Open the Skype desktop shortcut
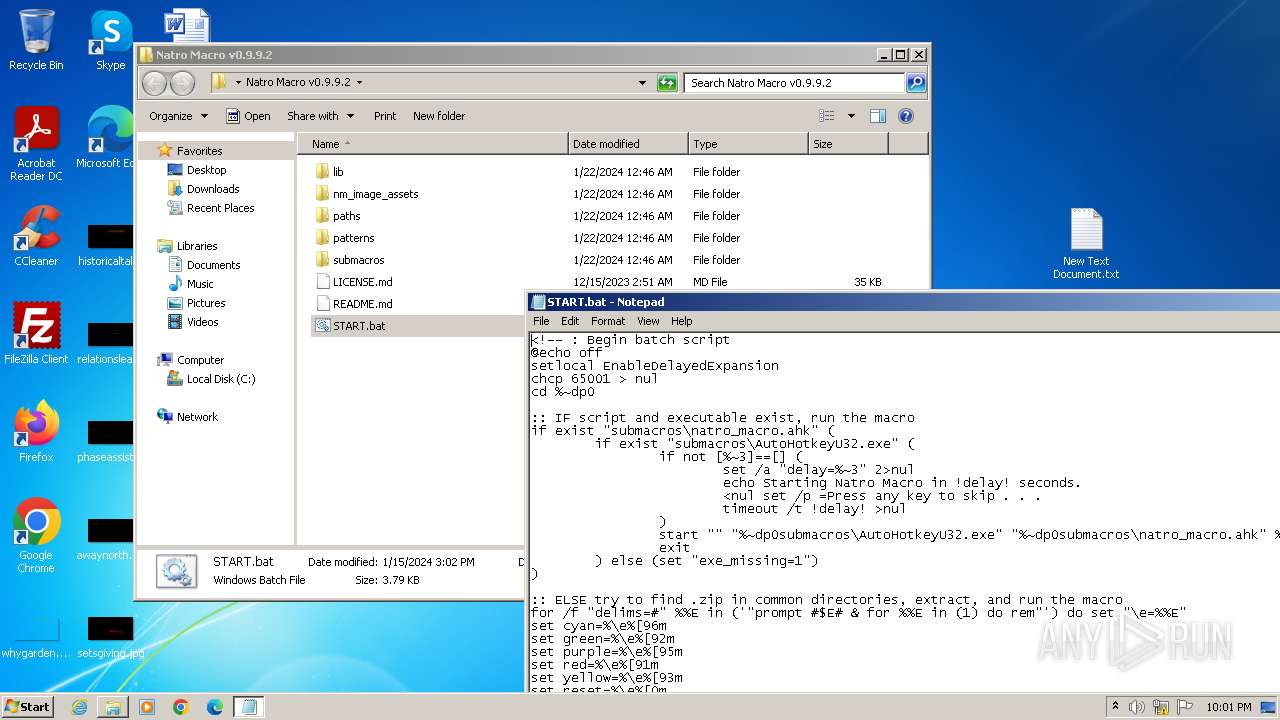 tap(110, 40)
